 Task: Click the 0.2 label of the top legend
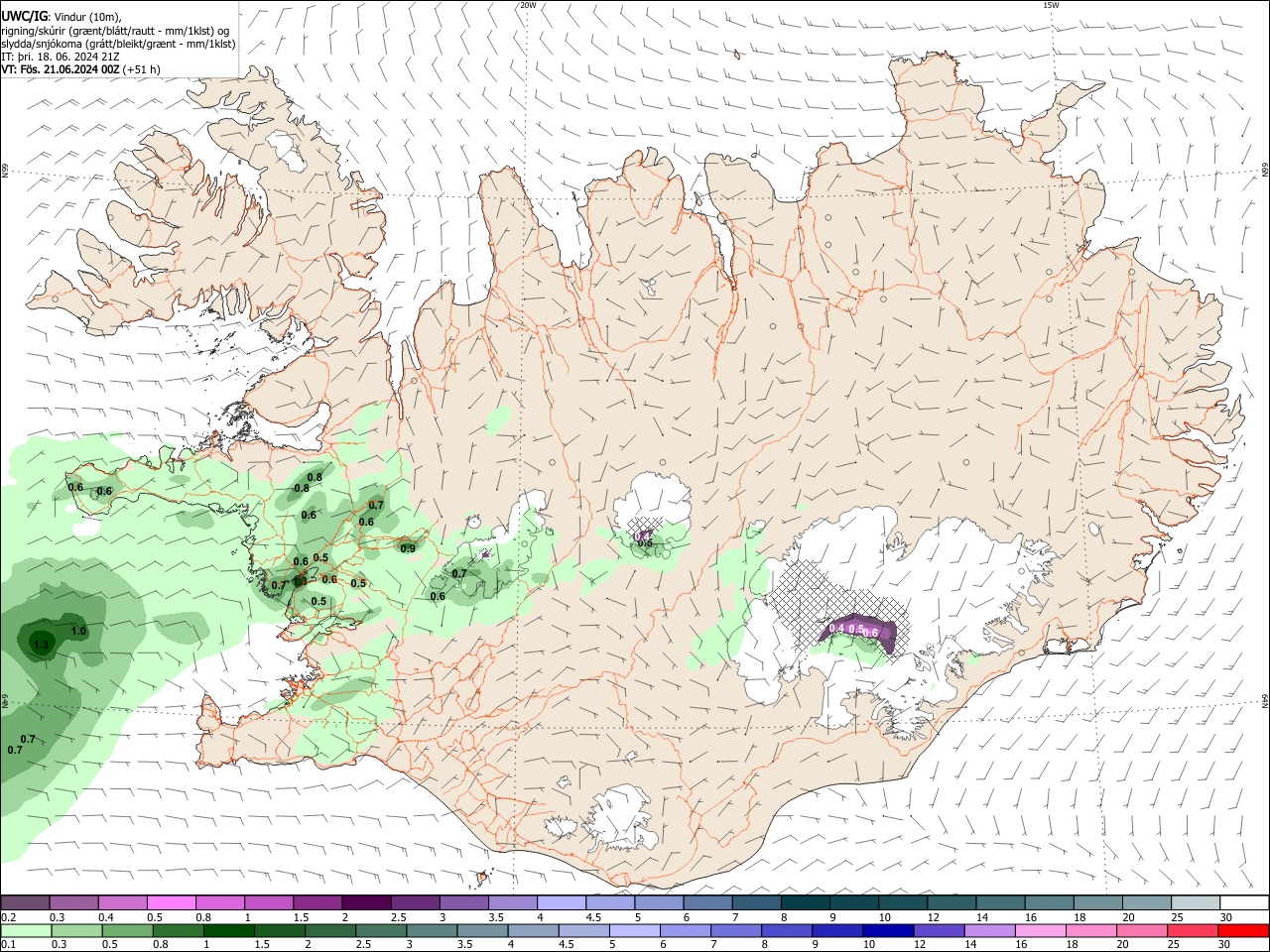9,917
